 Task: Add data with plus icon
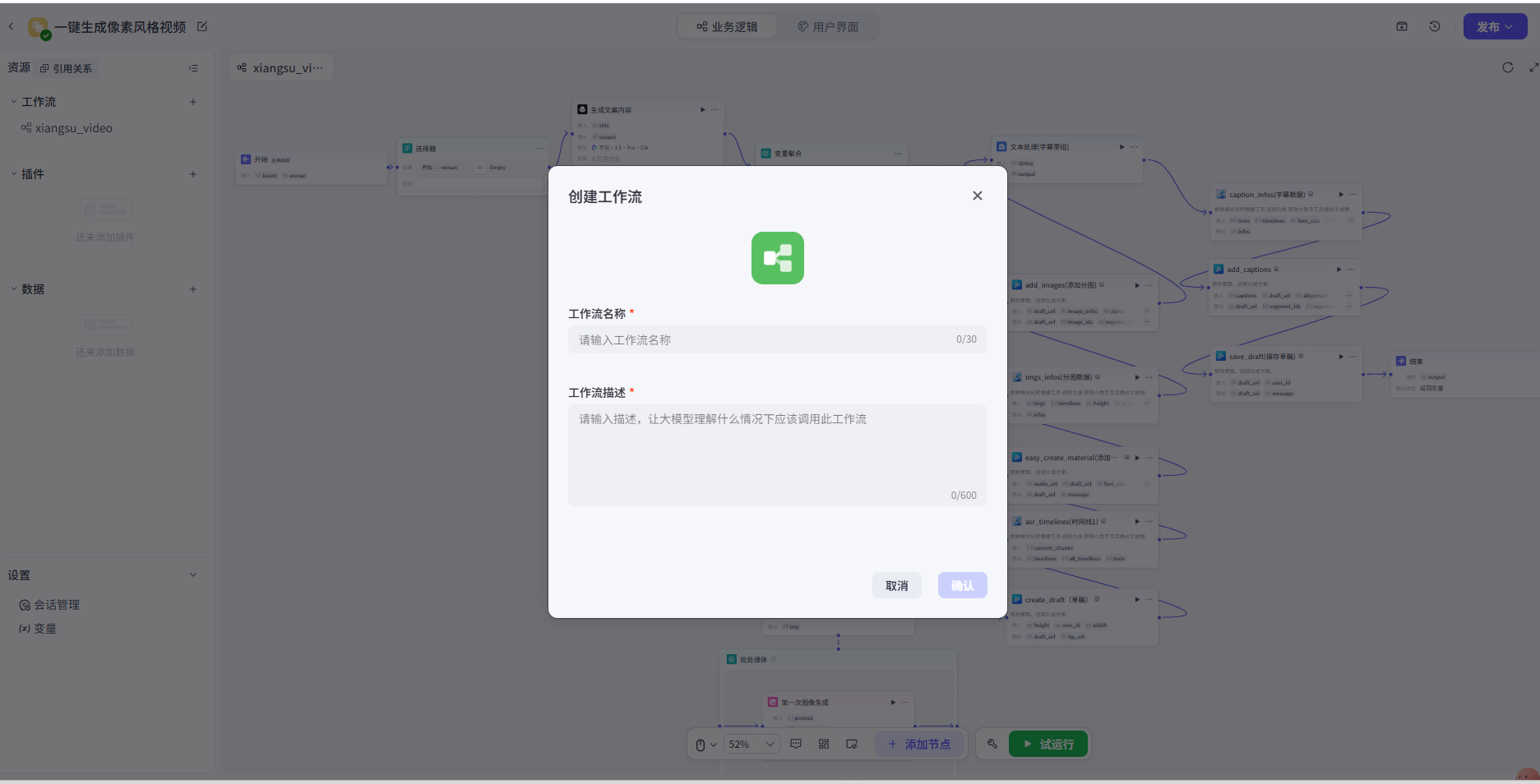pos(193,289)
